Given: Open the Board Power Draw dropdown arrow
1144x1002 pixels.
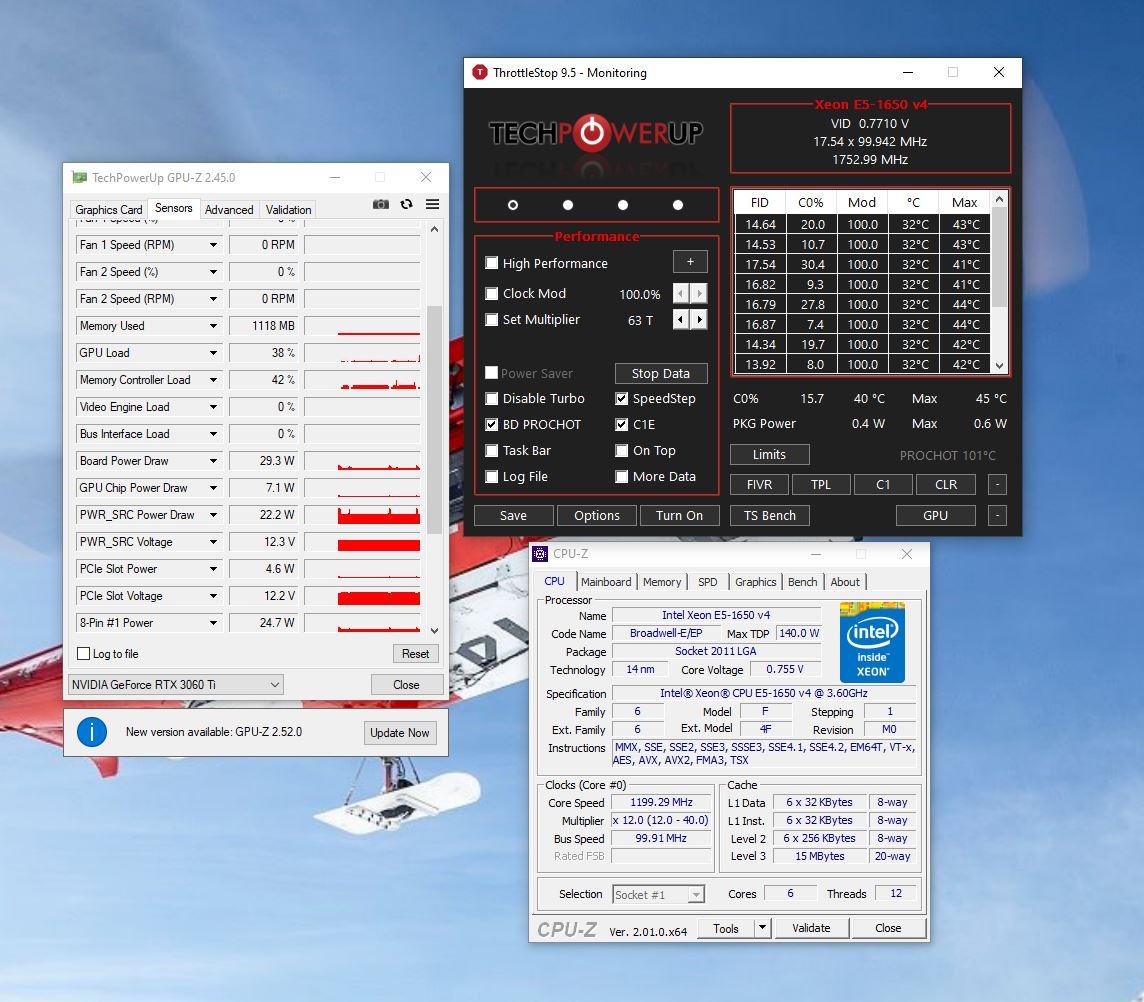Looking at the screenshot, I should [213, 461].
